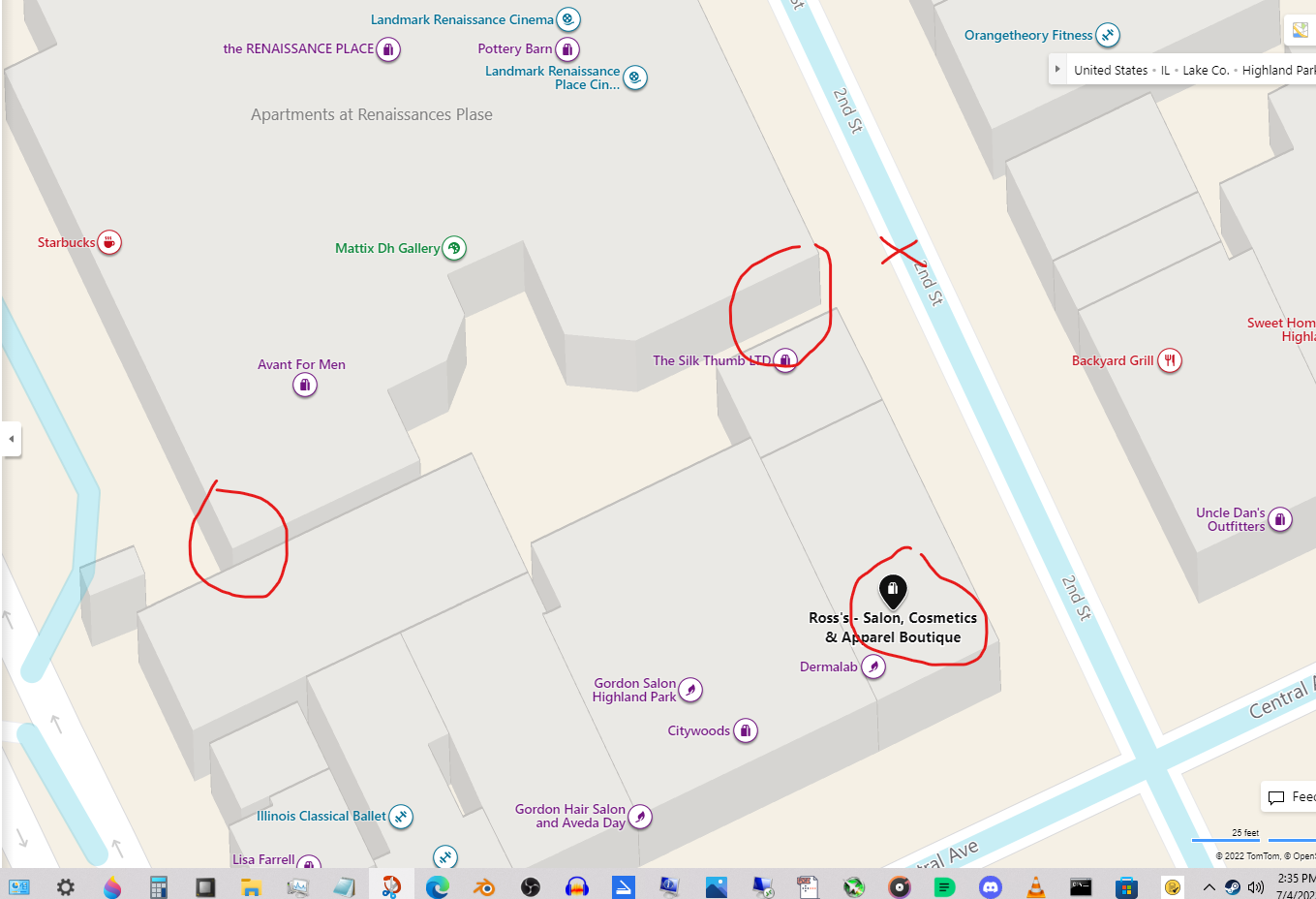
Task: Open Notepad from the taskbar
Action: (344, 886)
